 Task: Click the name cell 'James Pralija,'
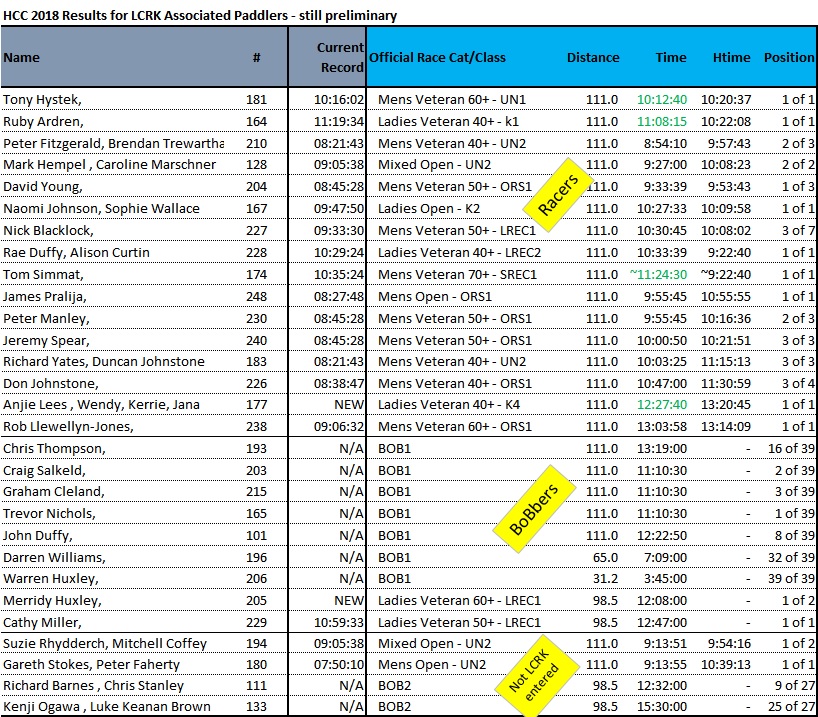pyautogui.click(x=45, y=296)
